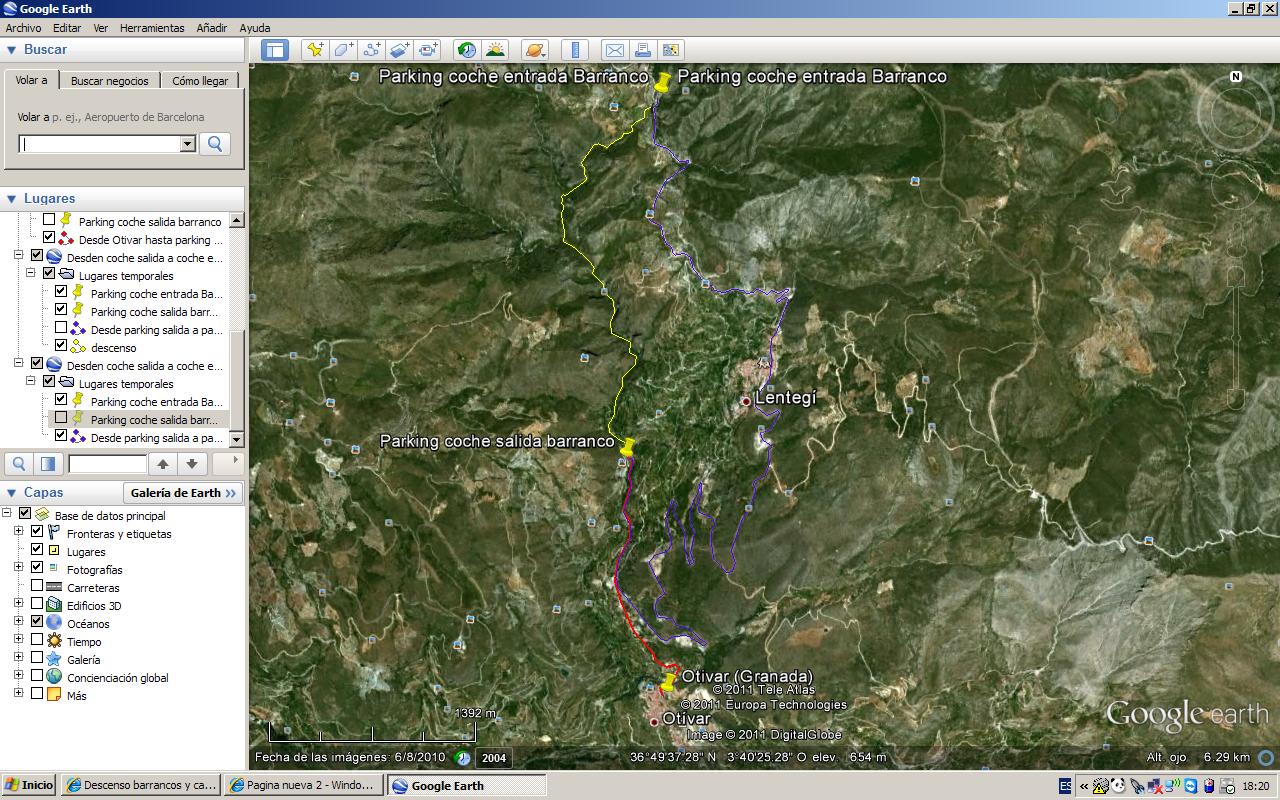Click the Inicio button on the taskbar

(x=27, y=784)
